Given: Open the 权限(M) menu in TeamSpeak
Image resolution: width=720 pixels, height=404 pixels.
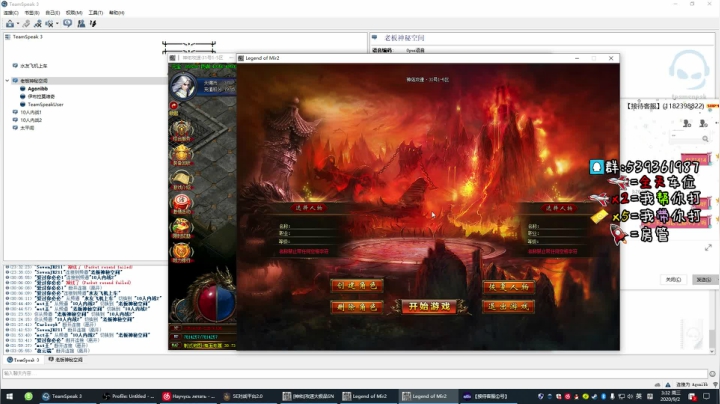Looking at the screenshot, I should [x=74, y=13].
